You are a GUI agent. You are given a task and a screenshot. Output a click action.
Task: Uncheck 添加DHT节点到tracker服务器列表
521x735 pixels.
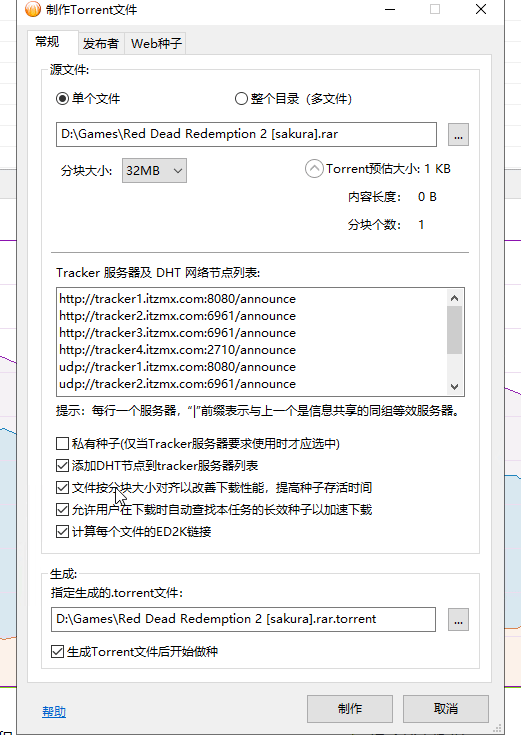pyautogui.click(x=62, y=465)
